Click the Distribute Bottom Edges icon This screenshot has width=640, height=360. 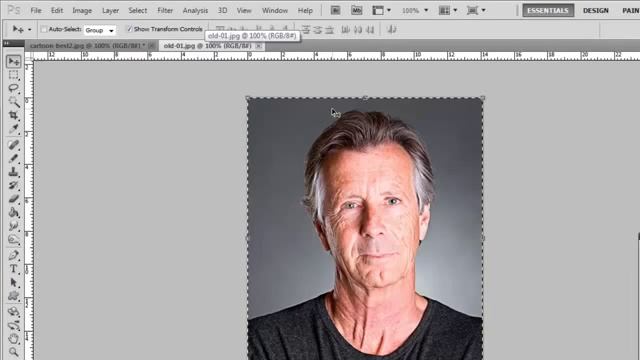pos(329,29)
